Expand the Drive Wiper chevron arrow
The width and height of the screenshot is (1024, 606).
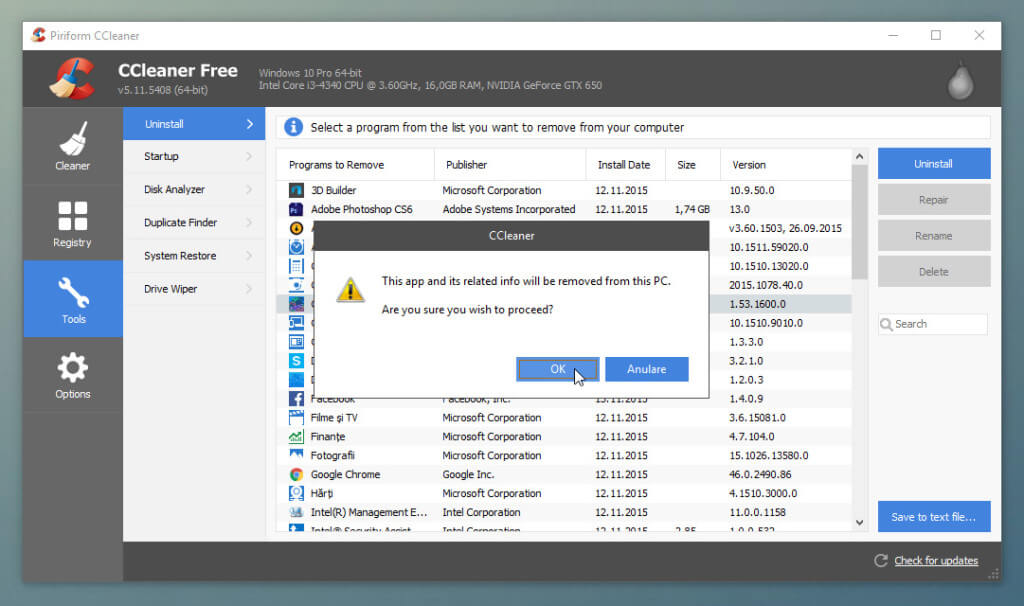249,289
